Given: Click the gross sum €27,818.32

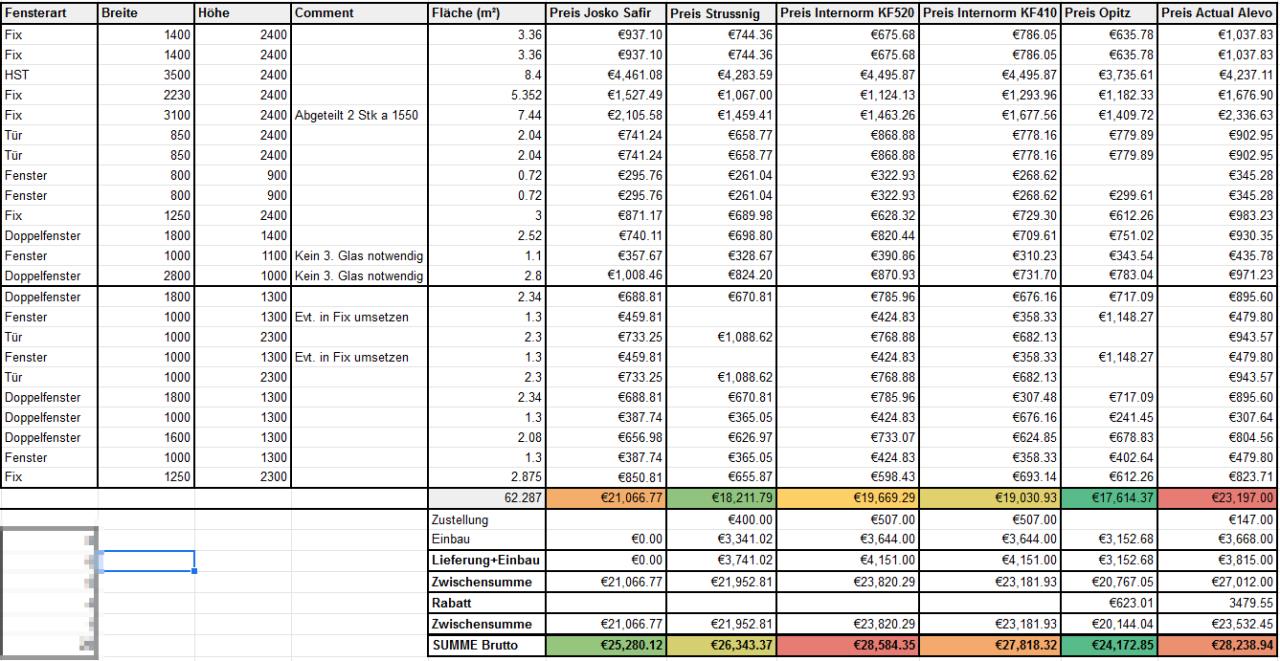Looking at the screenshot, I should click(990, 645).
